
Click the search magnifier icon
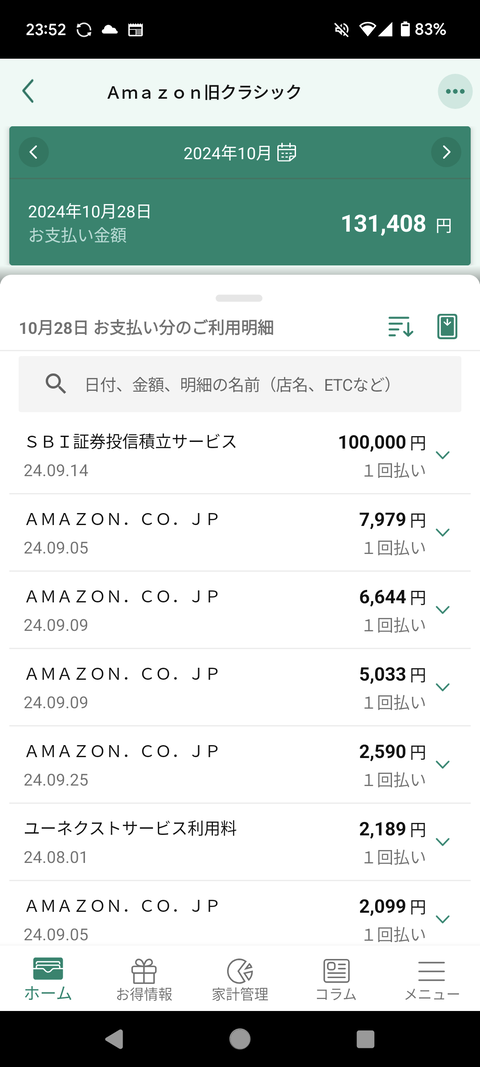tap(55, 384)
